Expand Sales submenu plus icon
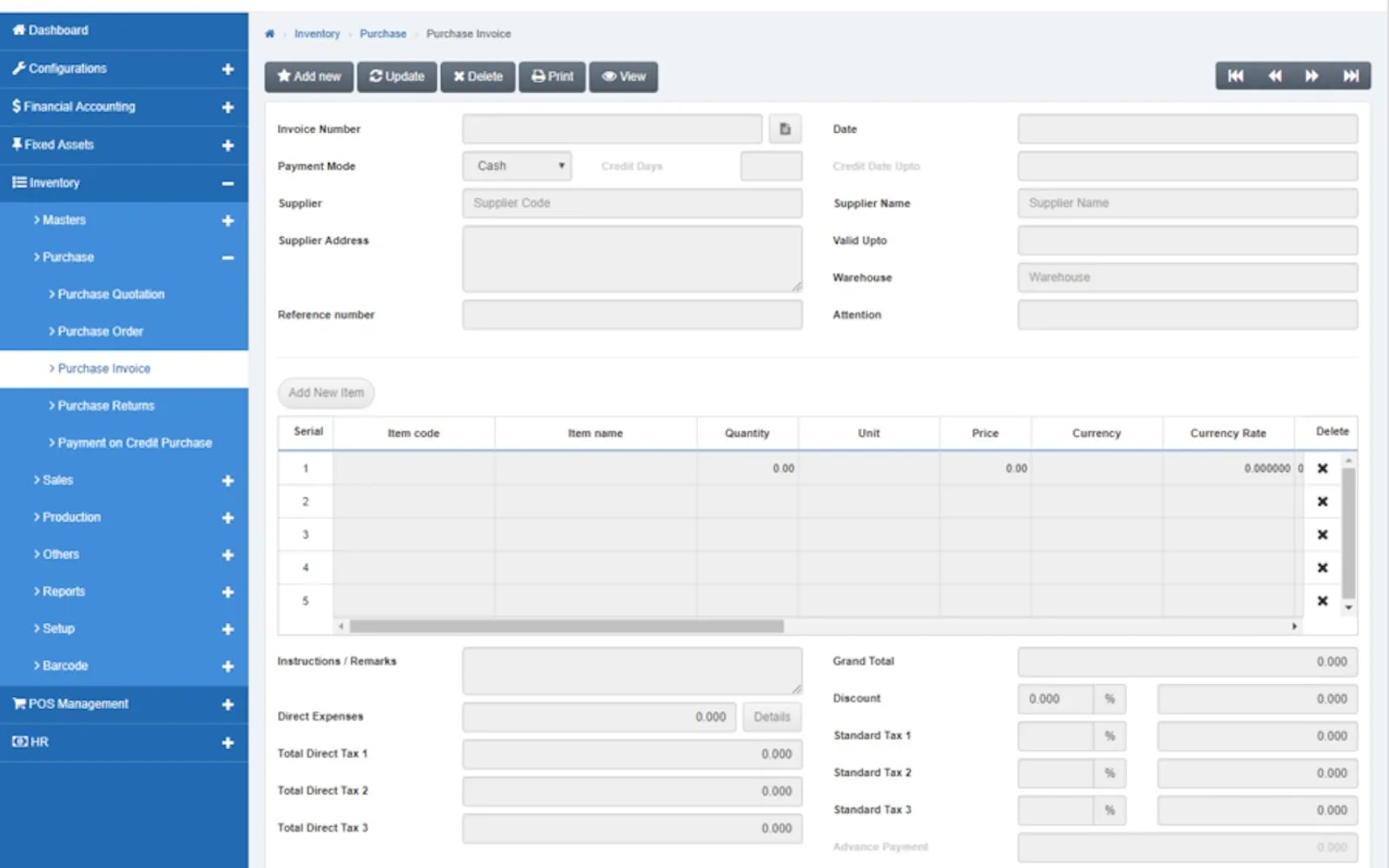The width and height of the screenshot is (1389, 868). [227, 480]
